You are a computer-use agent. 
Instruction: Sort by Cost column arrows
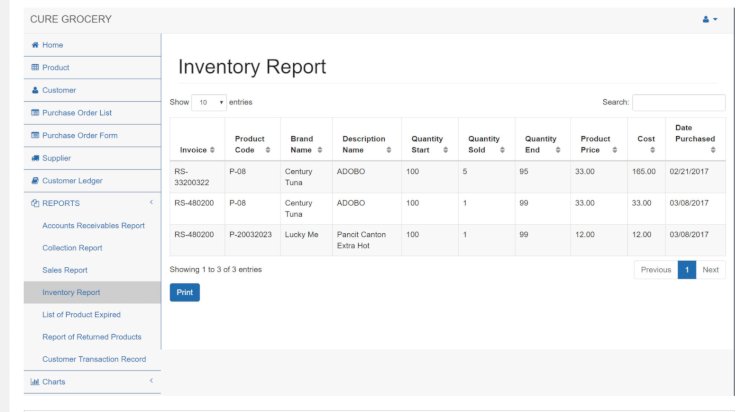click(652, 150)
